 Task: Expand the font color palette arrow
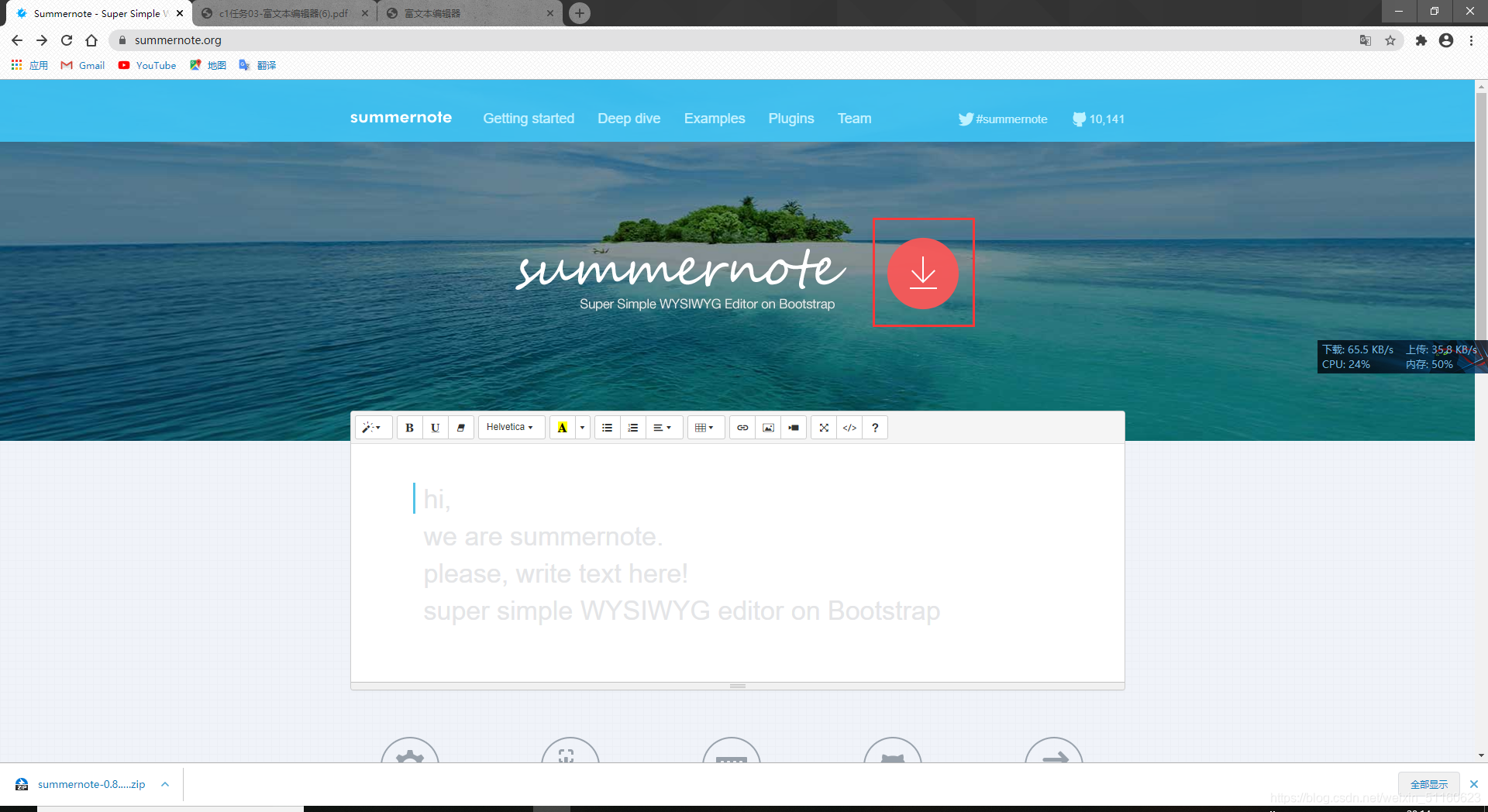click(x=582, y=428)
